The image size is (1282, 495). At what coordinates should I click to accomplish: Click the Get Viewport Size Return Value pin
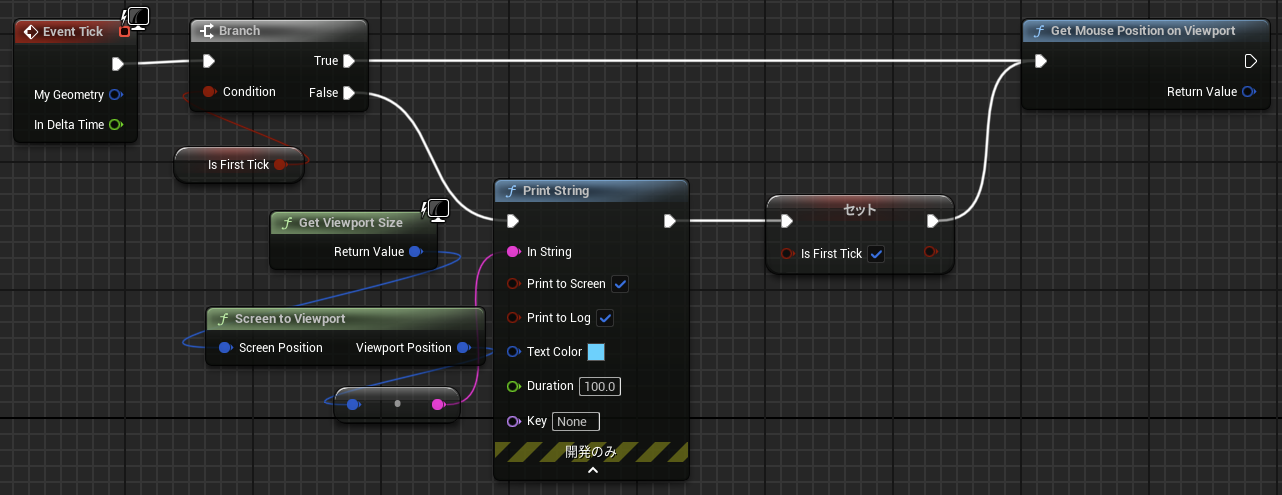(416, 252)
